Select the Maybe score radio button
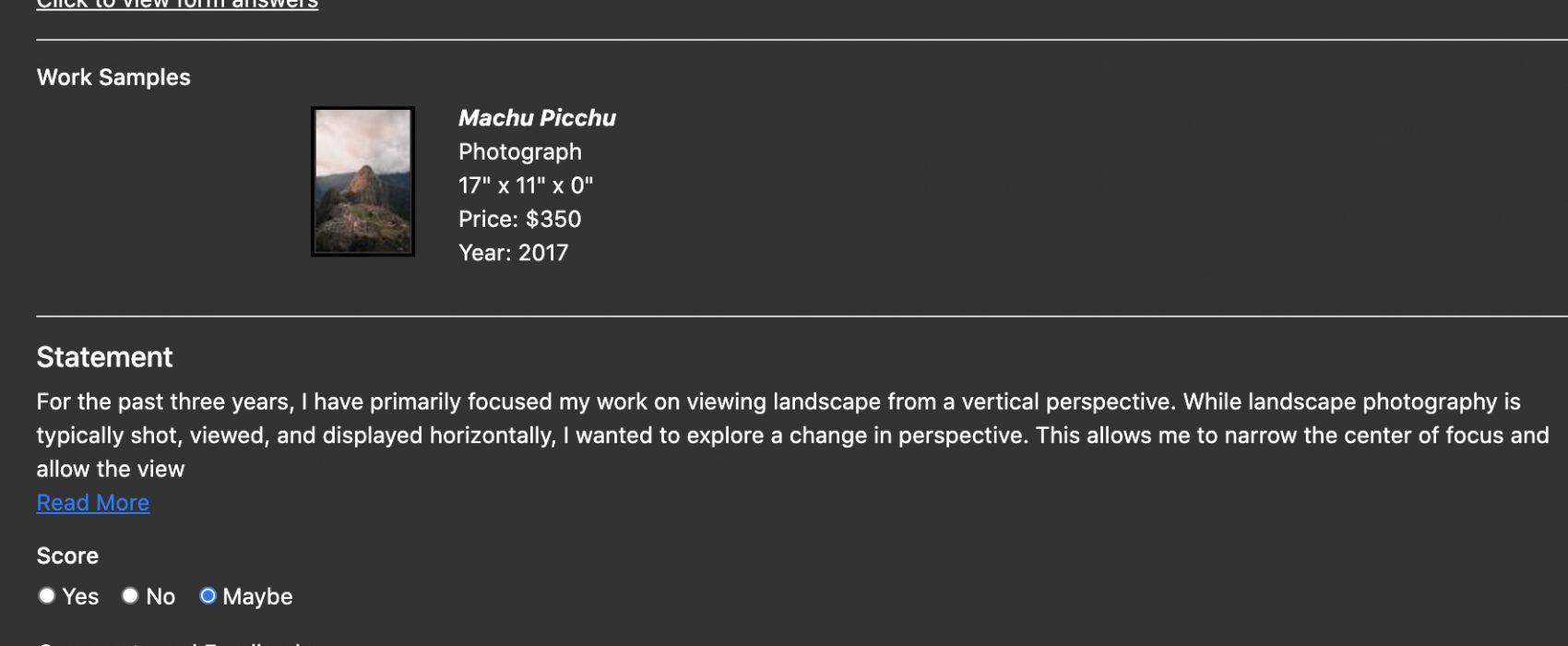 (208, 596)
